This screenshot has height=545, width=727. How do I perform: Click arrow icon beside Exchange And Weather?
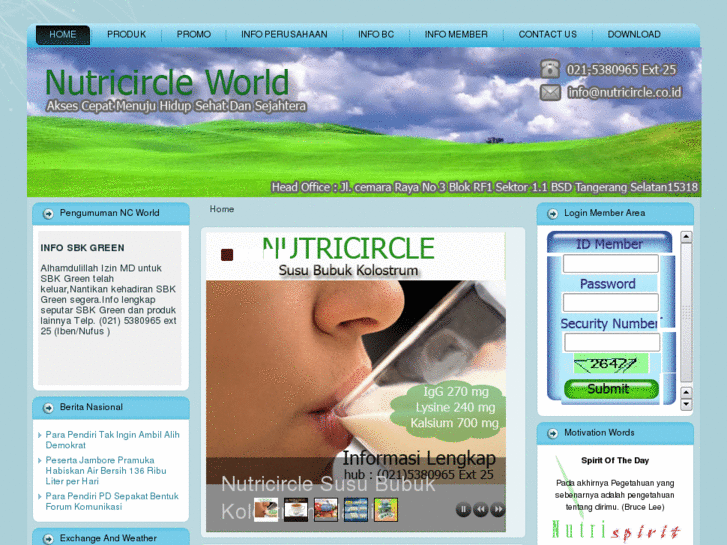pyautogui.click(x=48, y=539)
